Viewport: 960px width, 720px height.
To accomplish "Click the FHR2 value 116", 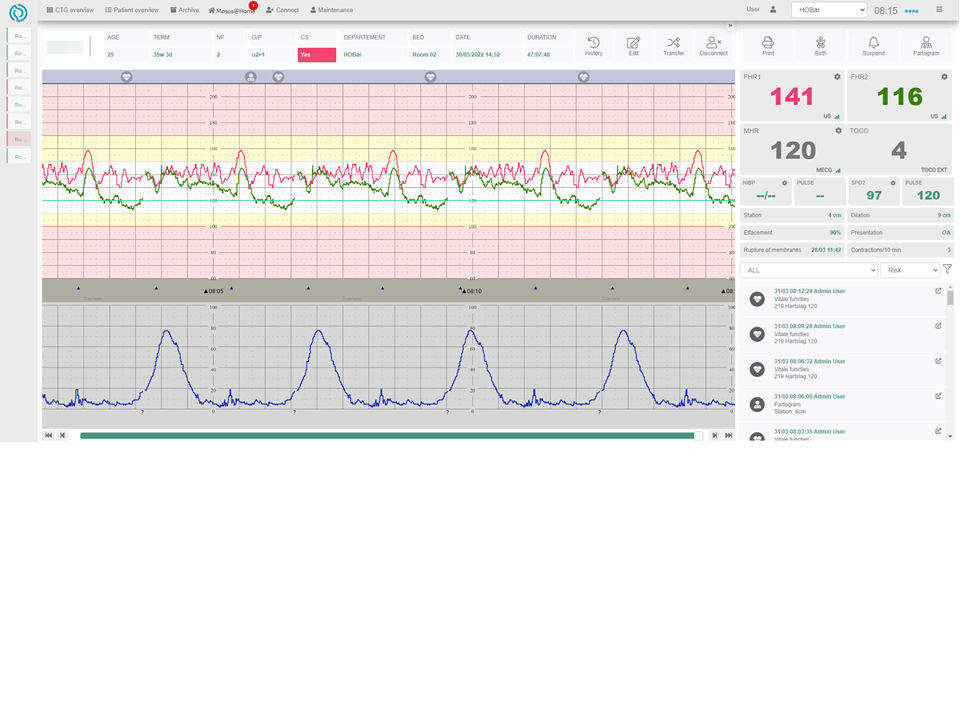I will click(899, 97).
